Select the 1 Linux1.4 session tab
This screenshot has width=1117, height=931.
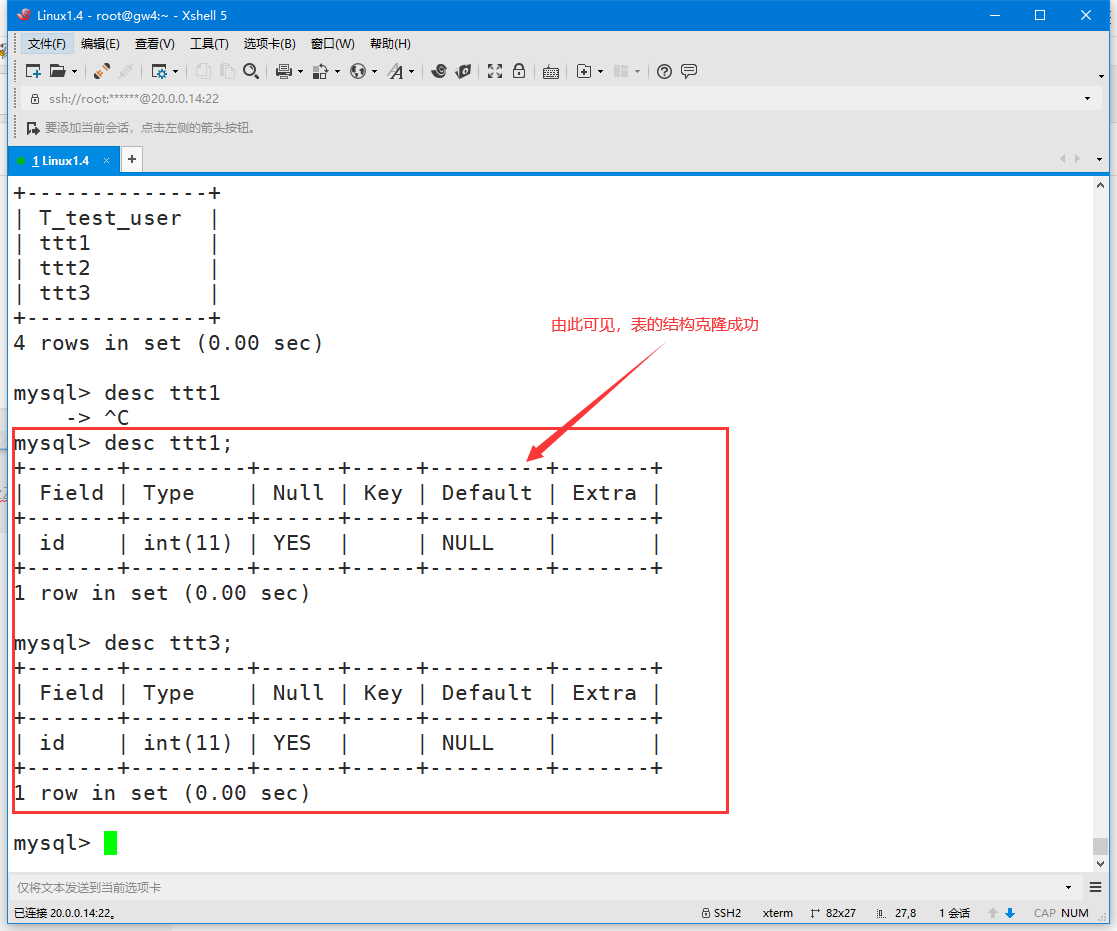click(61, 161)
